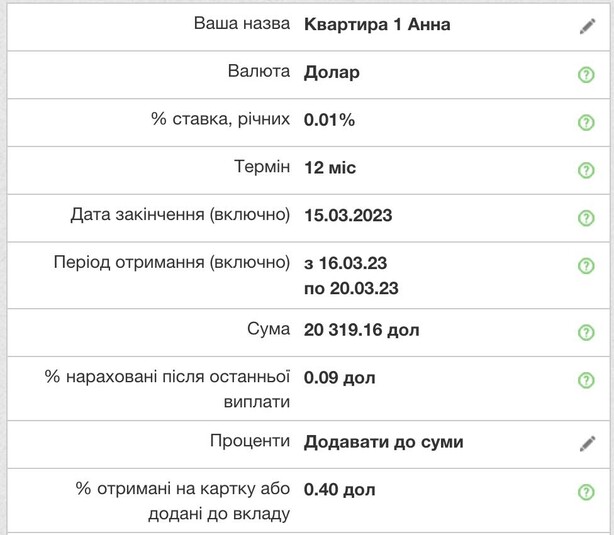Click the Квартира 1 Анна name text
Viewport: 614px width, 535px height.
(x=377, y=25)
